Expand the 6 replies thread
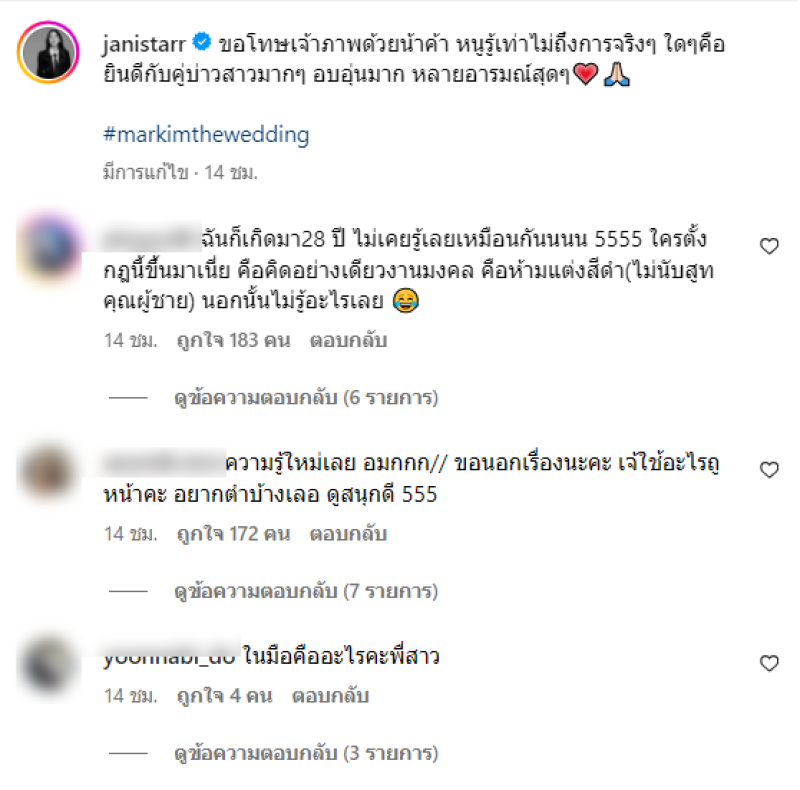Viewport: 800px width, 790px height. coord(306,397)
